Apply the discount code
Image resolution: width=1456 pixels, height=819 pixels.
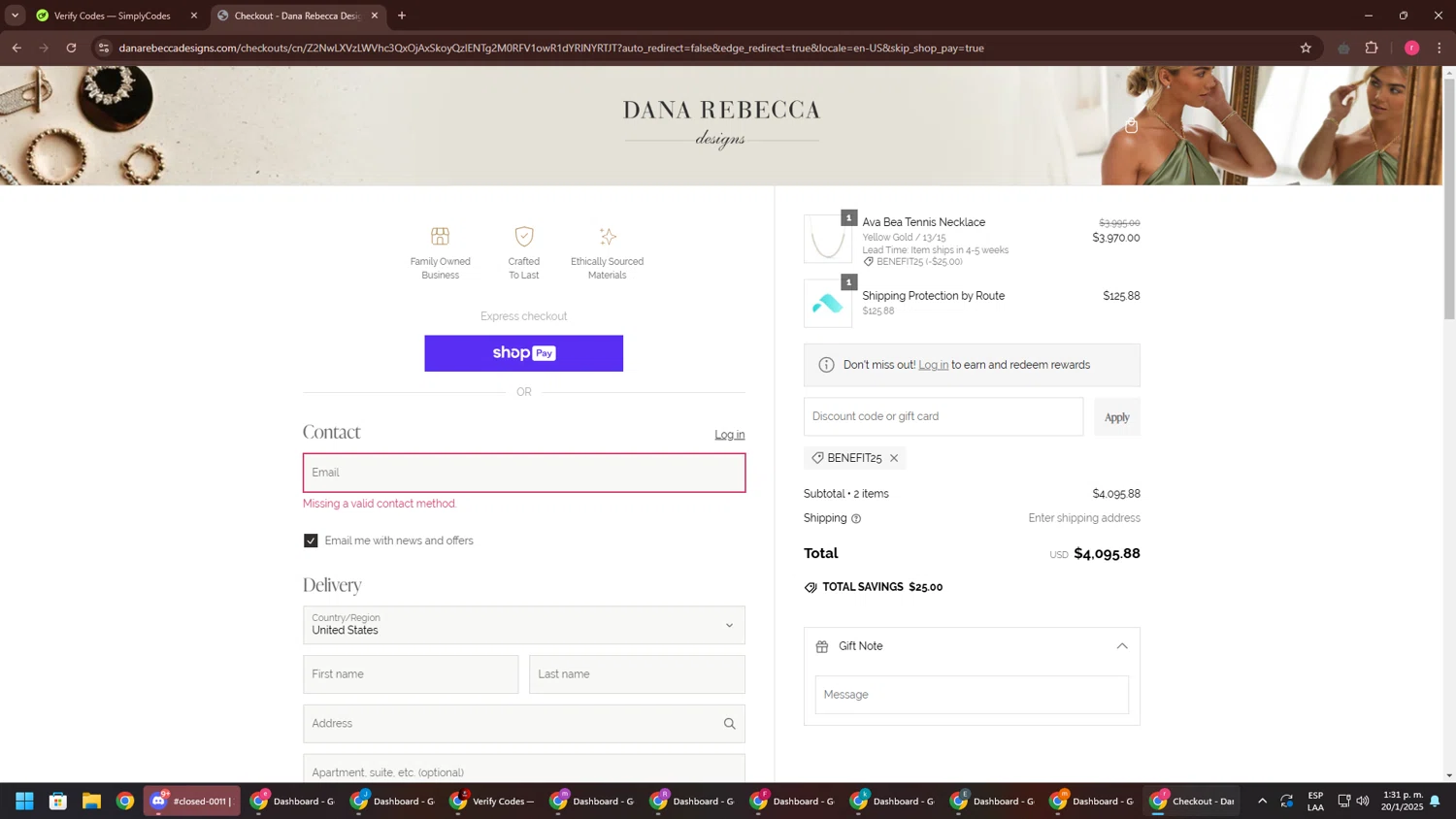(1116, 416)
